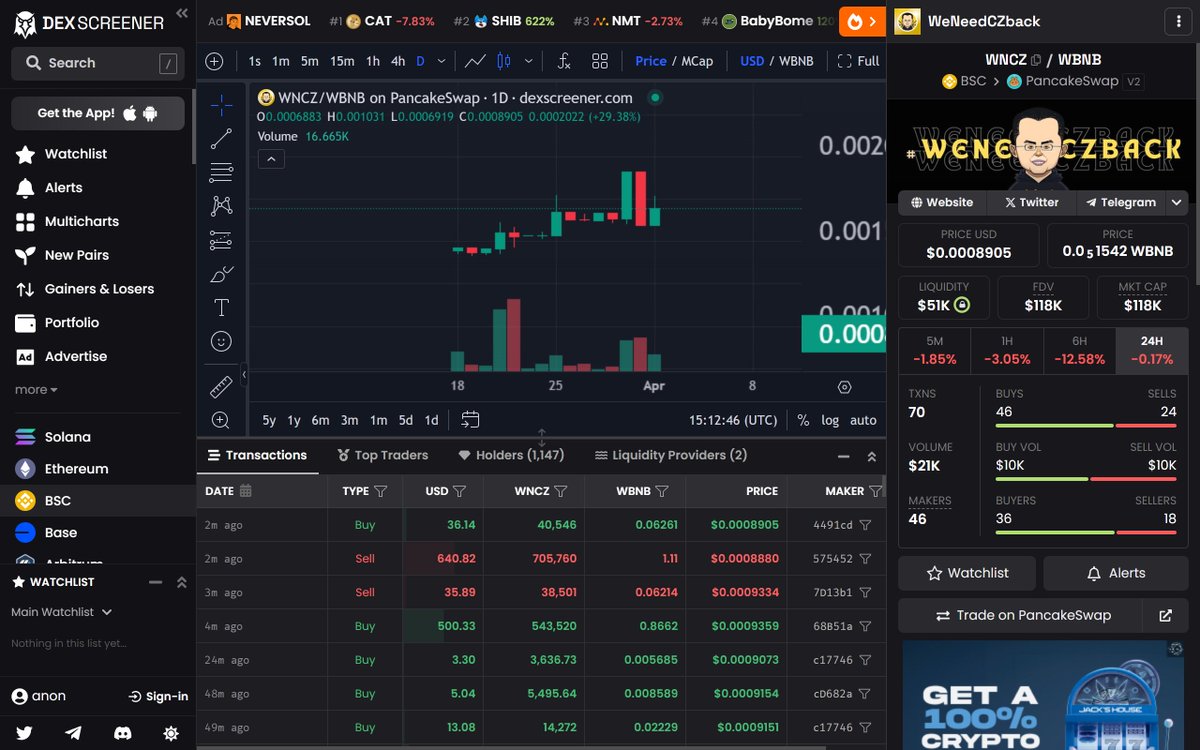Activate the chart zoom in tool
Image resolution: width=1200 pixels, height=750 pixels.
tap(221, 420)
